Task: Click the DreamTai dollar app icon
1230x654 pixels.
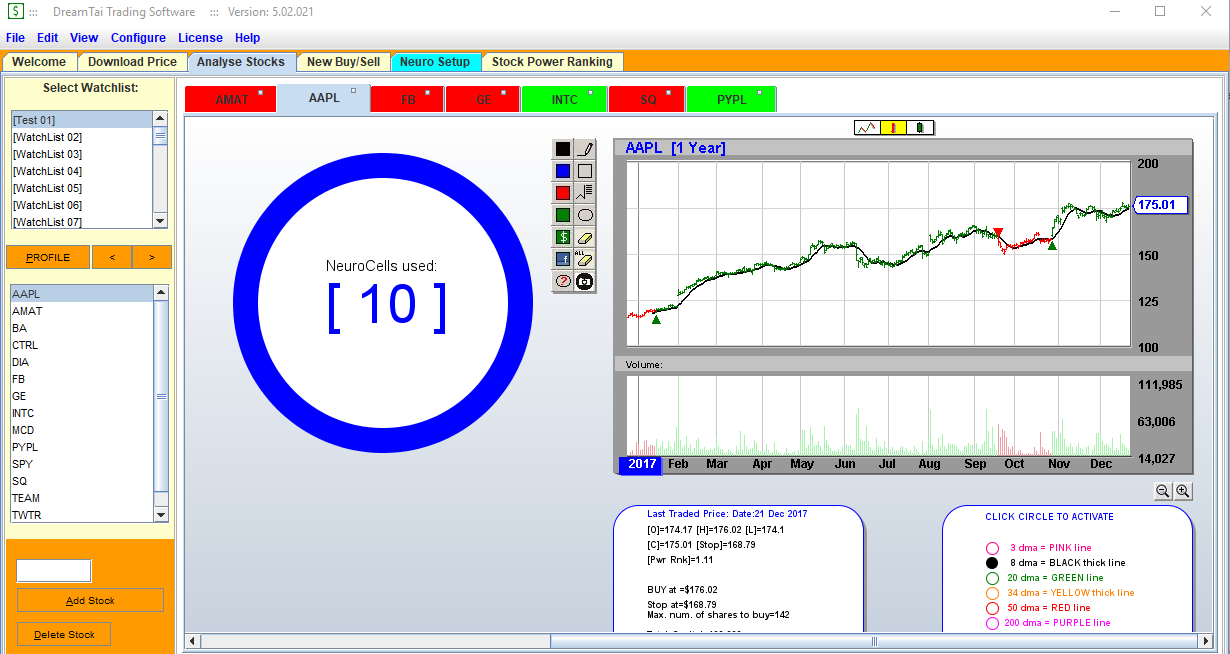Action: [17, 11]
